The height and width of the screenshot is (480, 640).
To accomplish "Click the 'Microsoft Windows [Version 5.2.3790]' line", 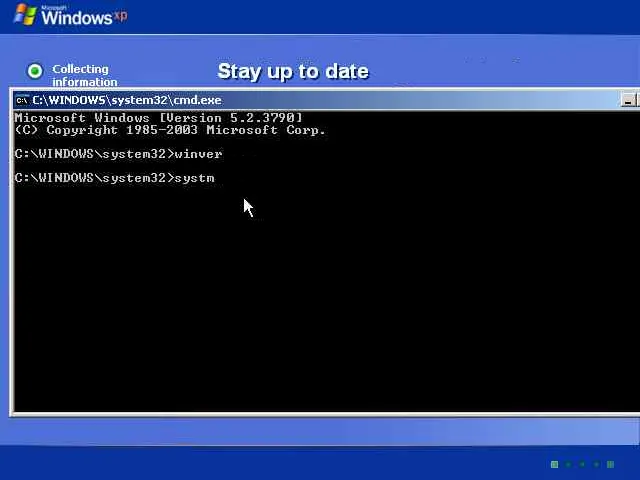I will click(158, 118).
